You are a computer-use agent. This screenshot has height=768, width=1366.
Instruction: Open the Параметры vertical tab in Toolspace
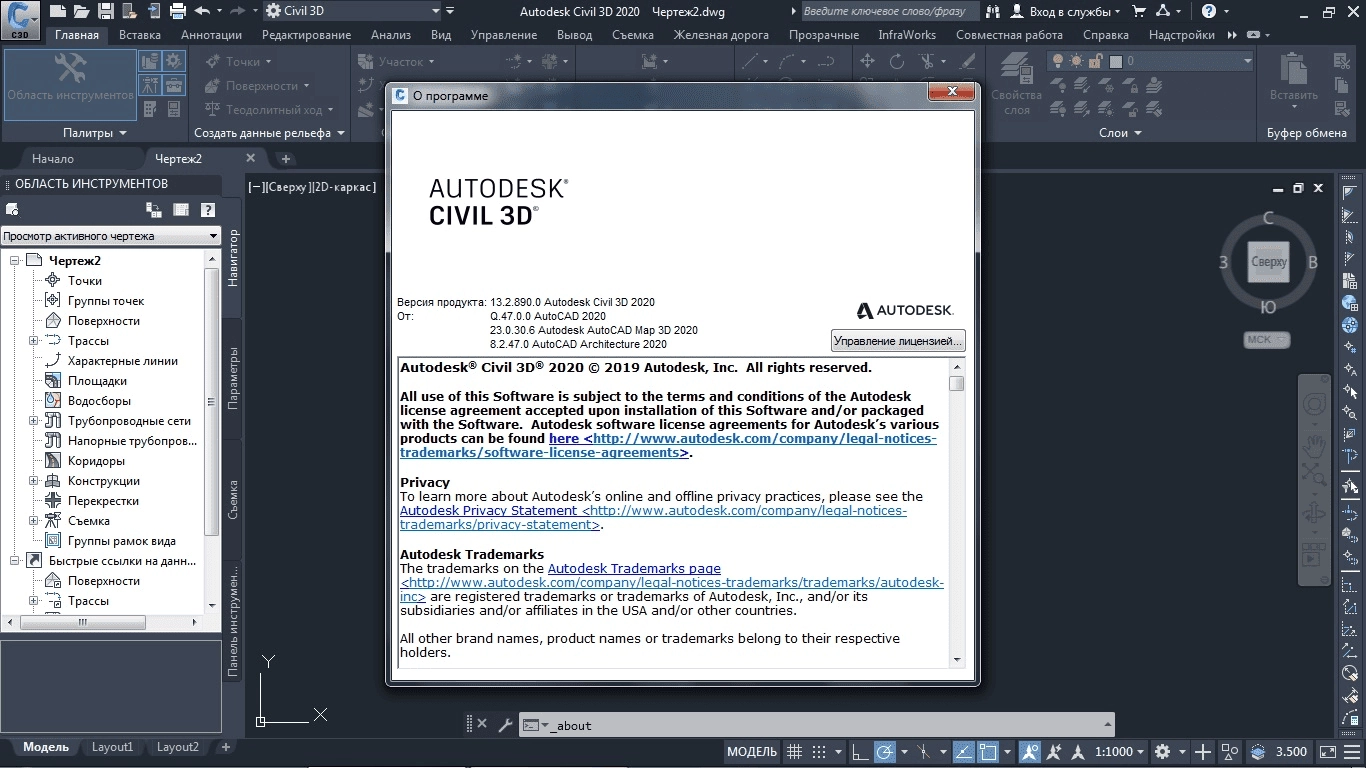tap(232, 377)
